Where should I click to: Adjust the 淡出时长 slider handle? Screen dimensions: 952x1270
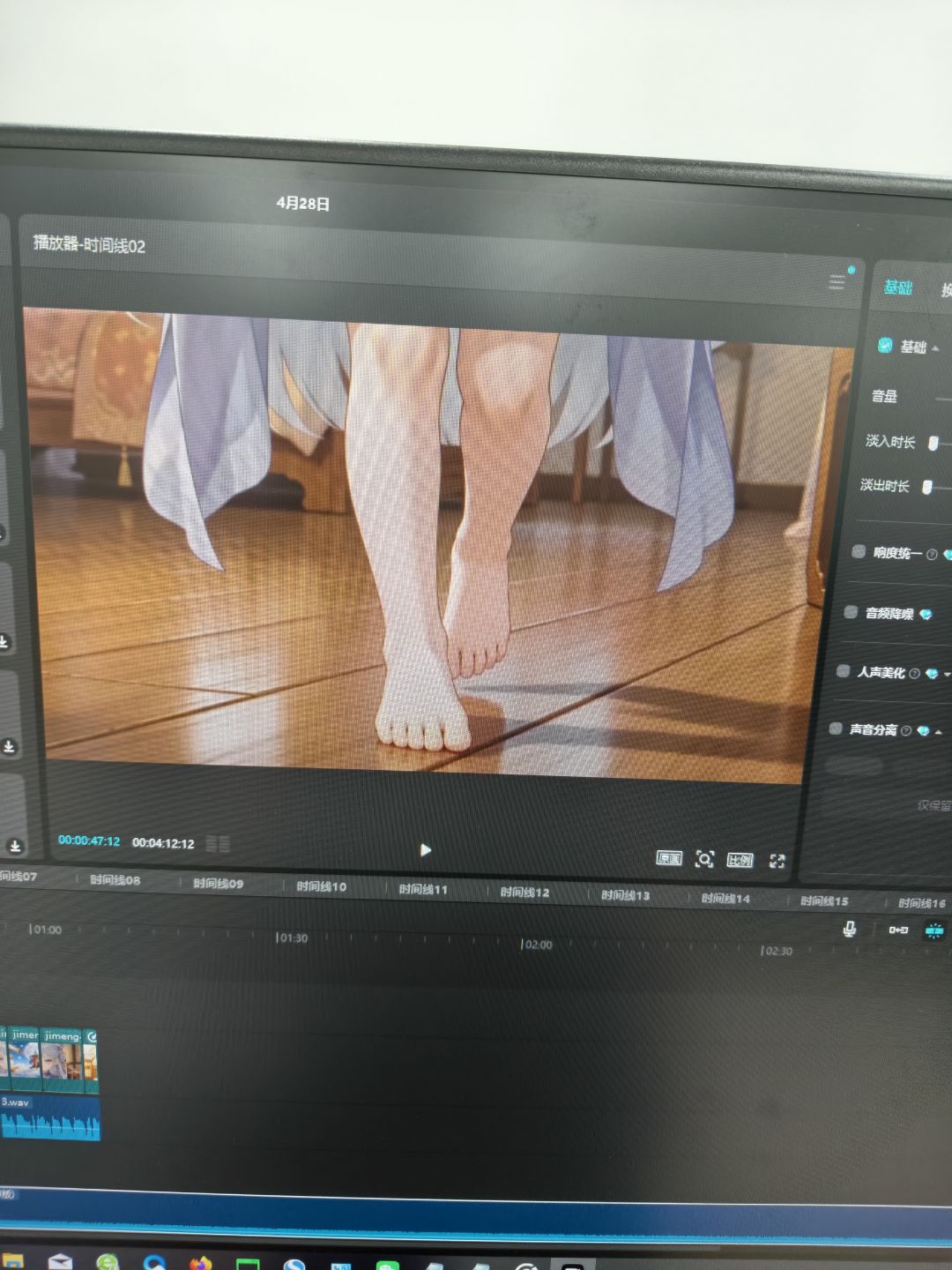[x=926, y=487]
